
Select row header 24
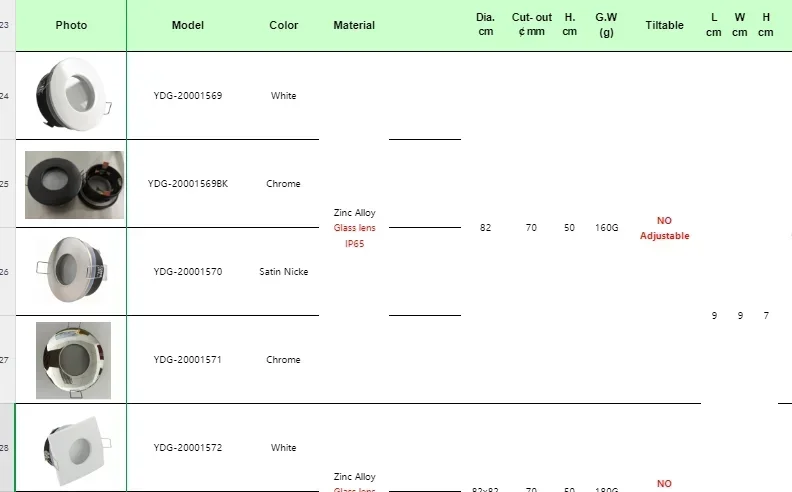click(x=7, y=95)
